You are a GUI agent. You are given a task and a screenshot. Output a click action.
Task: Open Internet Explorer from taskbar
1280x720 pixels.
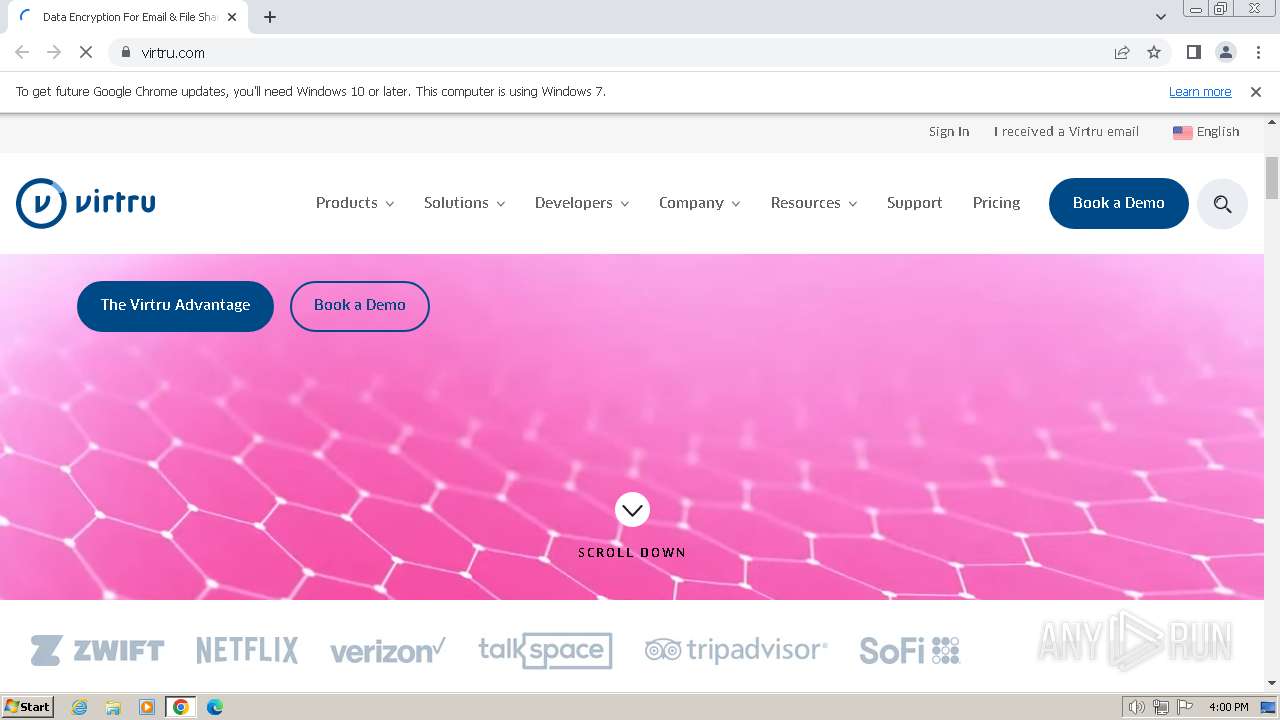[x=80, y=707]
